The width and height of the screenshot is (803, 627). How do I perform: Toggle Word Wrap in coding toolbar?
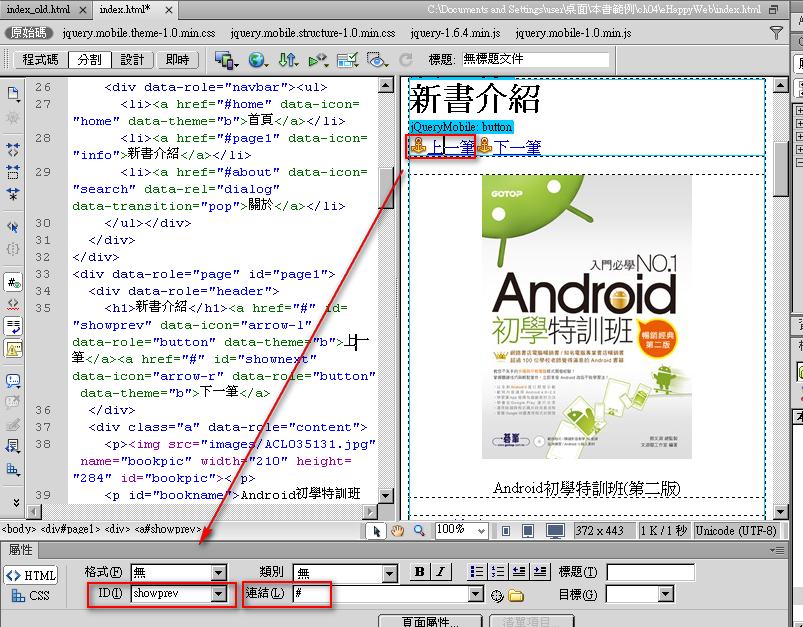(x=13, y=326)
